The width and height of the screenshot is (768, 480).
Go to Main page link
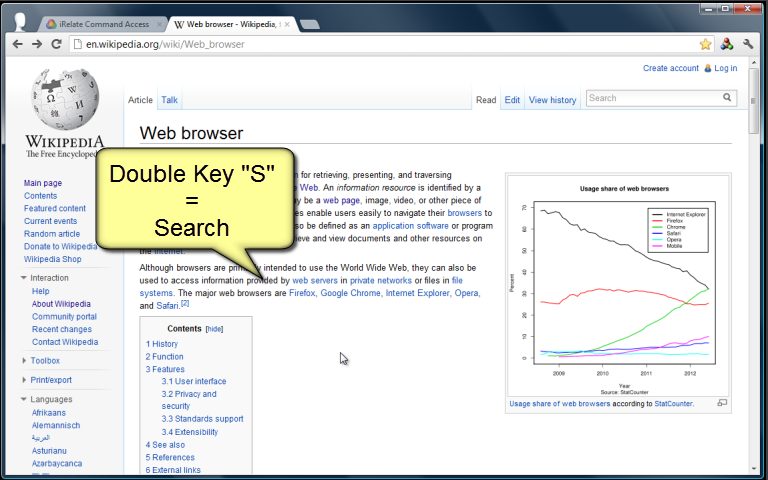[43, 183]
